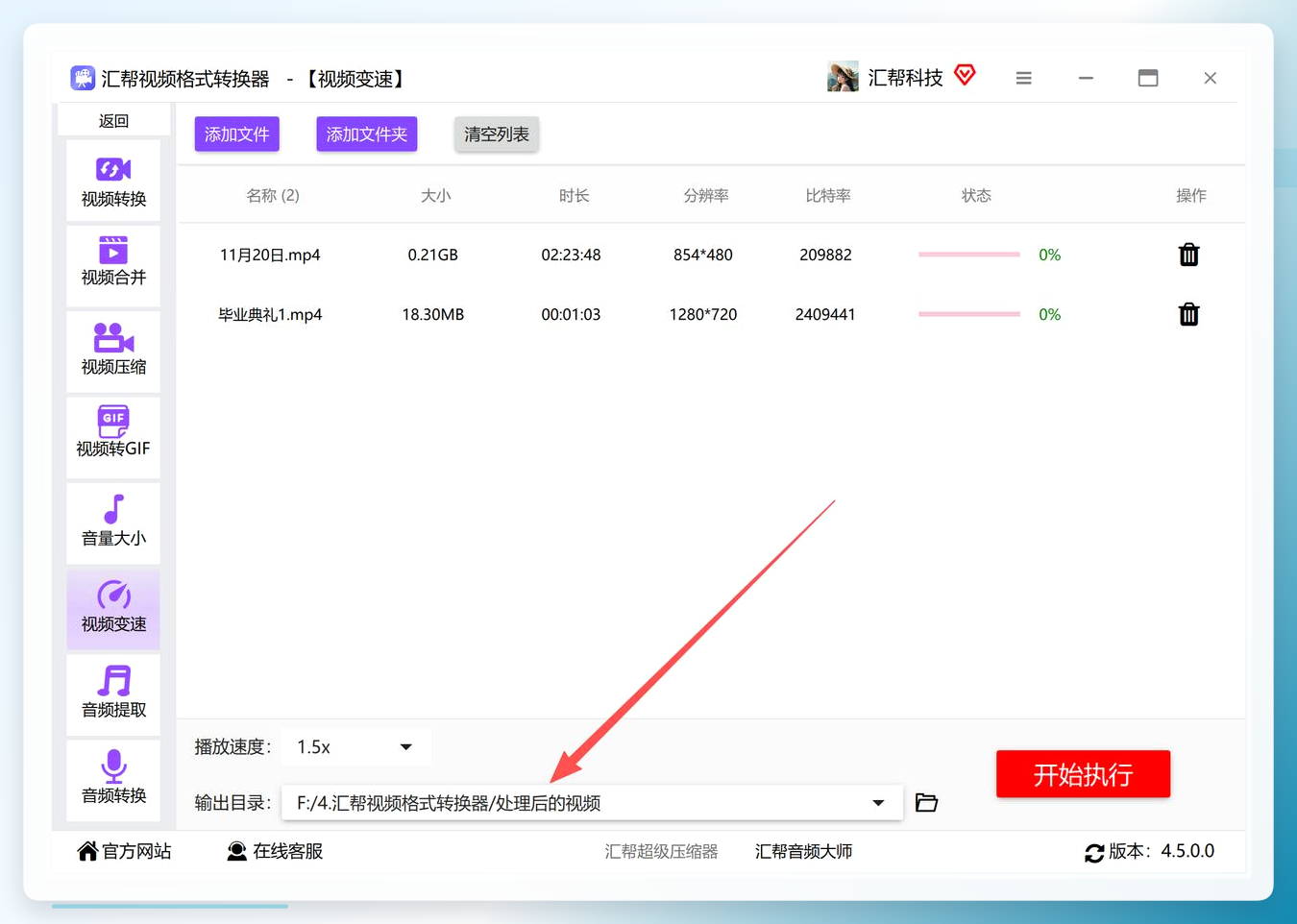
Task: Browse output folder with folder icon
Action: tap(926, 802)
